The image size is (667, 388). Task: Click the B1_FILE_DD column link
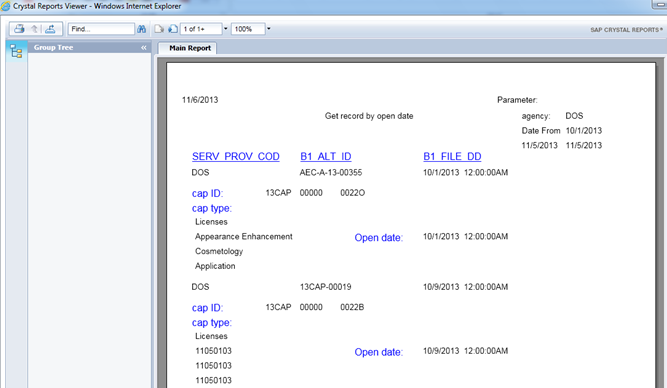(x=452, y=157)
